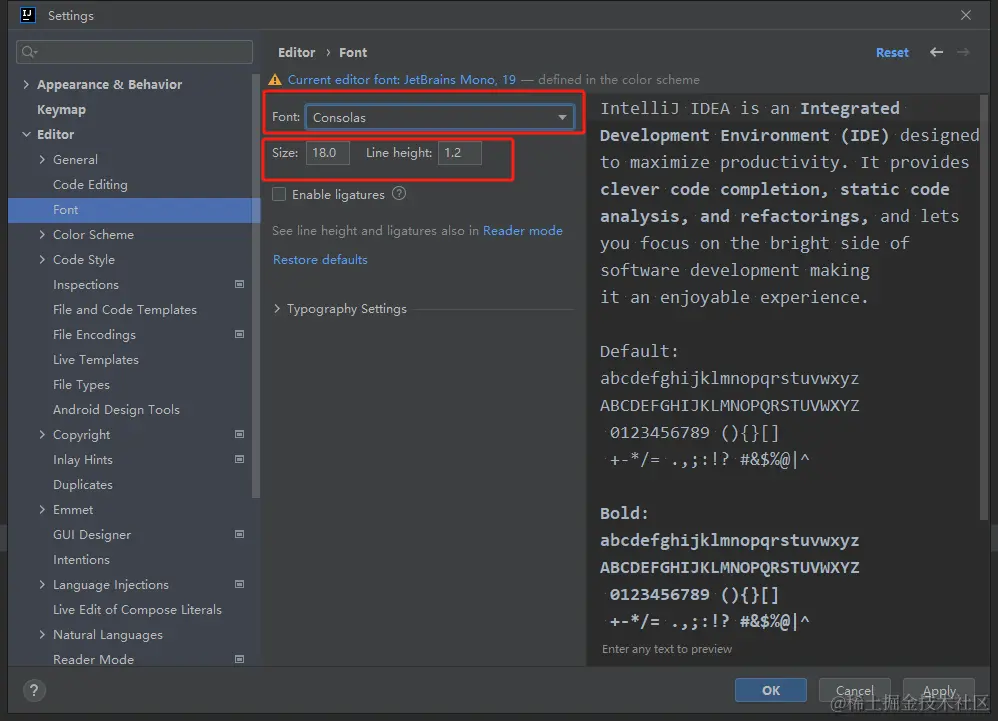Image resolution: width=998 pixels, height=721 pixels.
Task: Click the project-level icon beside Reader Mode
Action: pyautogui.click(x=239, y=659)
